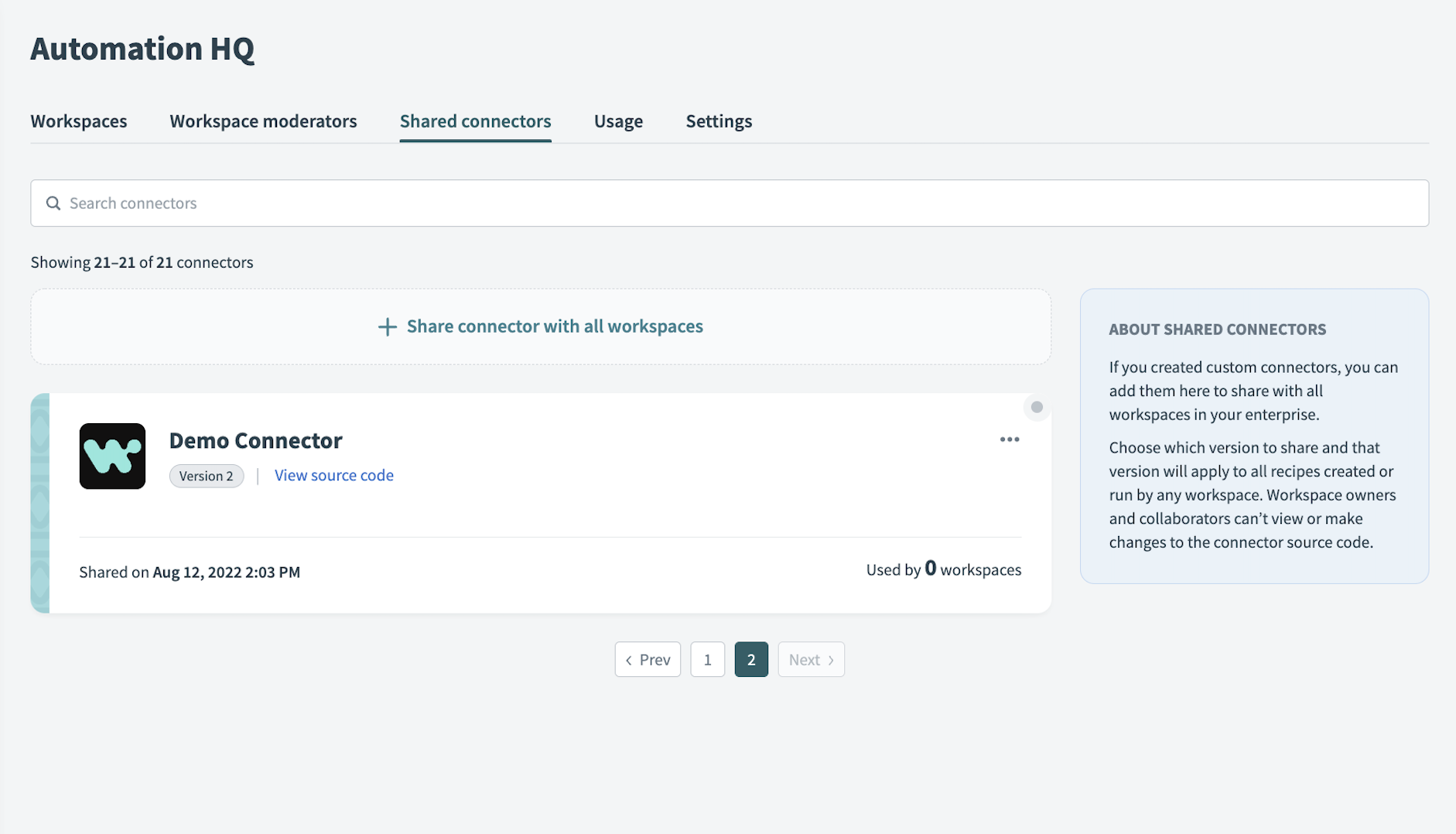Click the Demo Connector Workato logo thumbnail

coord(112,456)
